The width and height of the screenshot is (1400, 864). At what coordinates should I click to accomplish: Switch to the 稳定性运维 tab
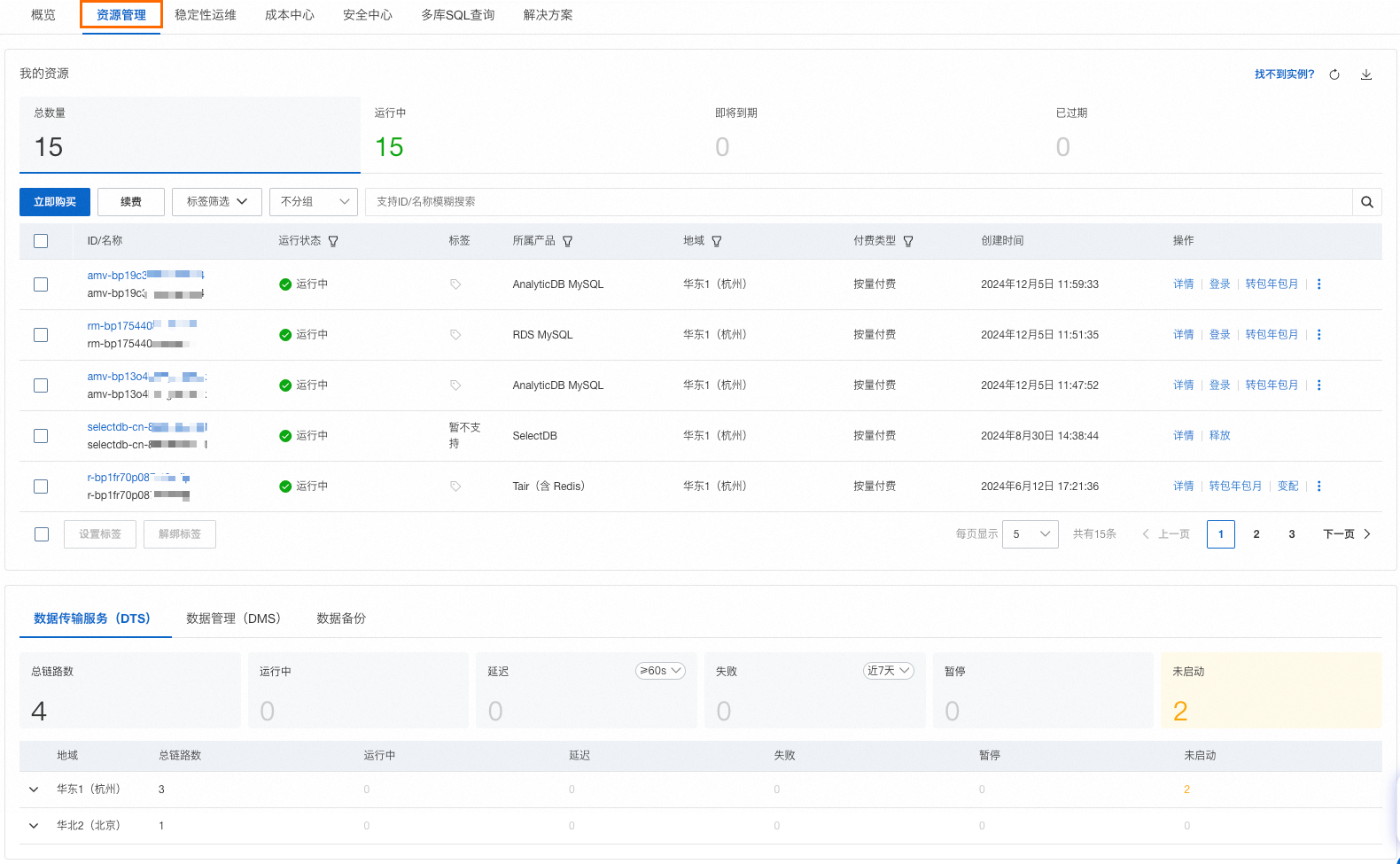pos(206,15)
